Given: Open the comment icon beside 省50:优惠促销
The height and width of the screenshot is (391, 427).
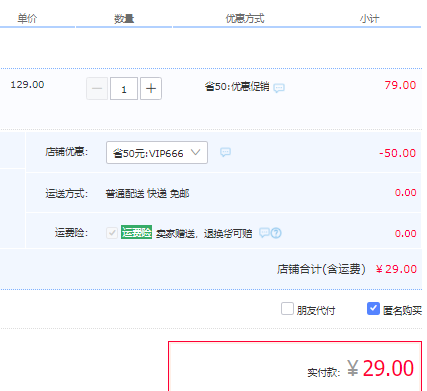Looking at the screenshot, I should coord(279,88).
